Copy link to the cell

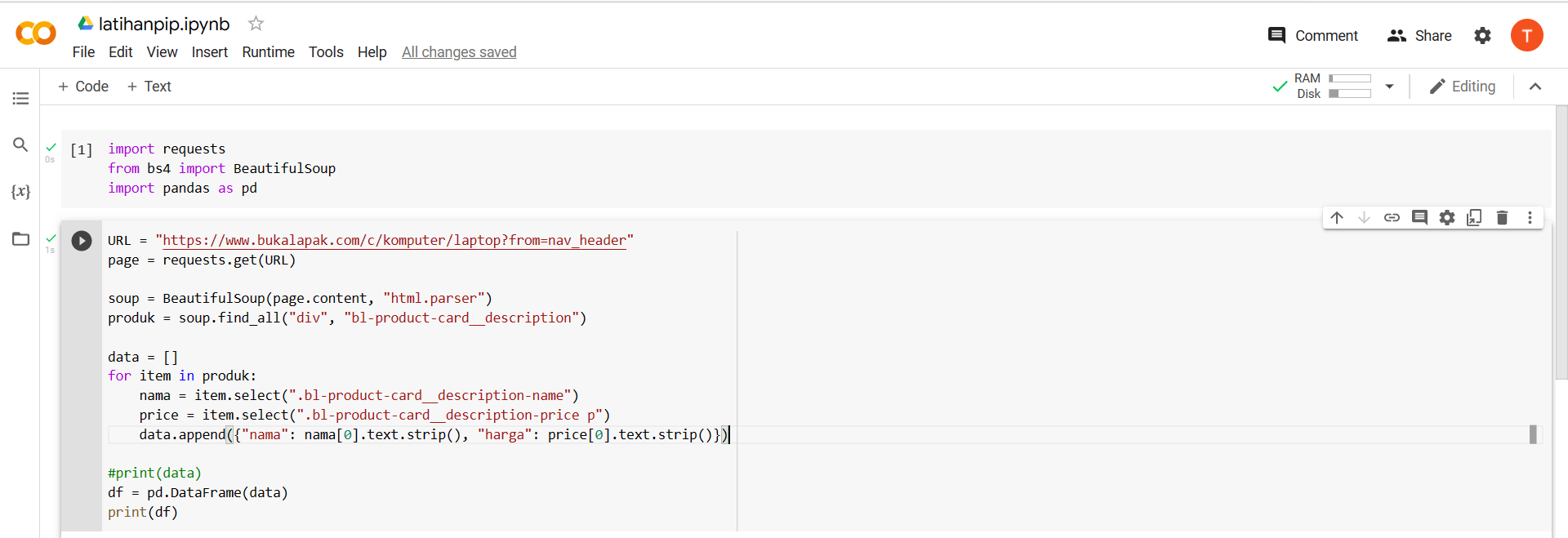(1392, 218)
